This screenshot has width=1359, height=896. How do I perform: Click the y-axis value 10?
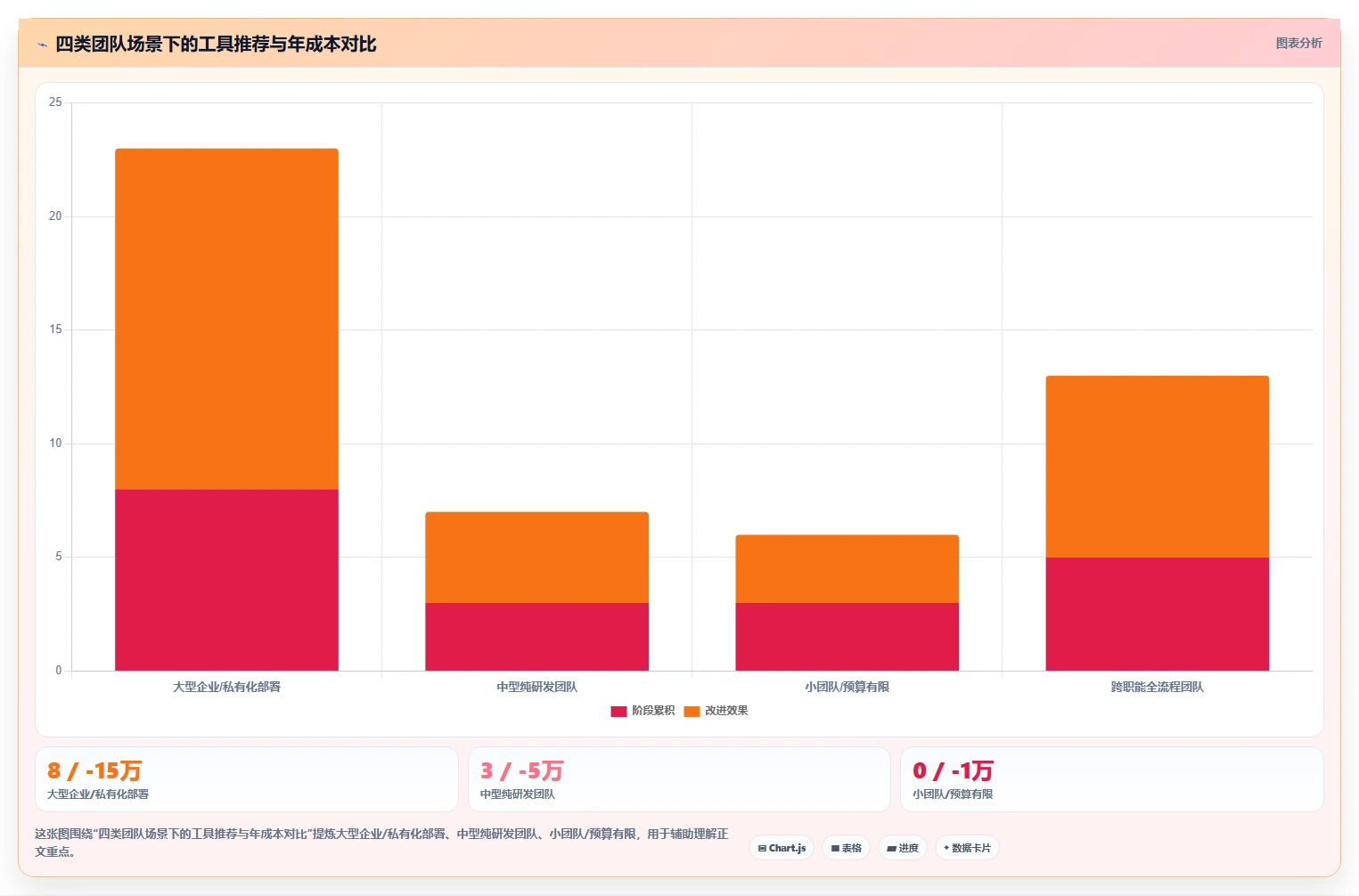(55, 444)
